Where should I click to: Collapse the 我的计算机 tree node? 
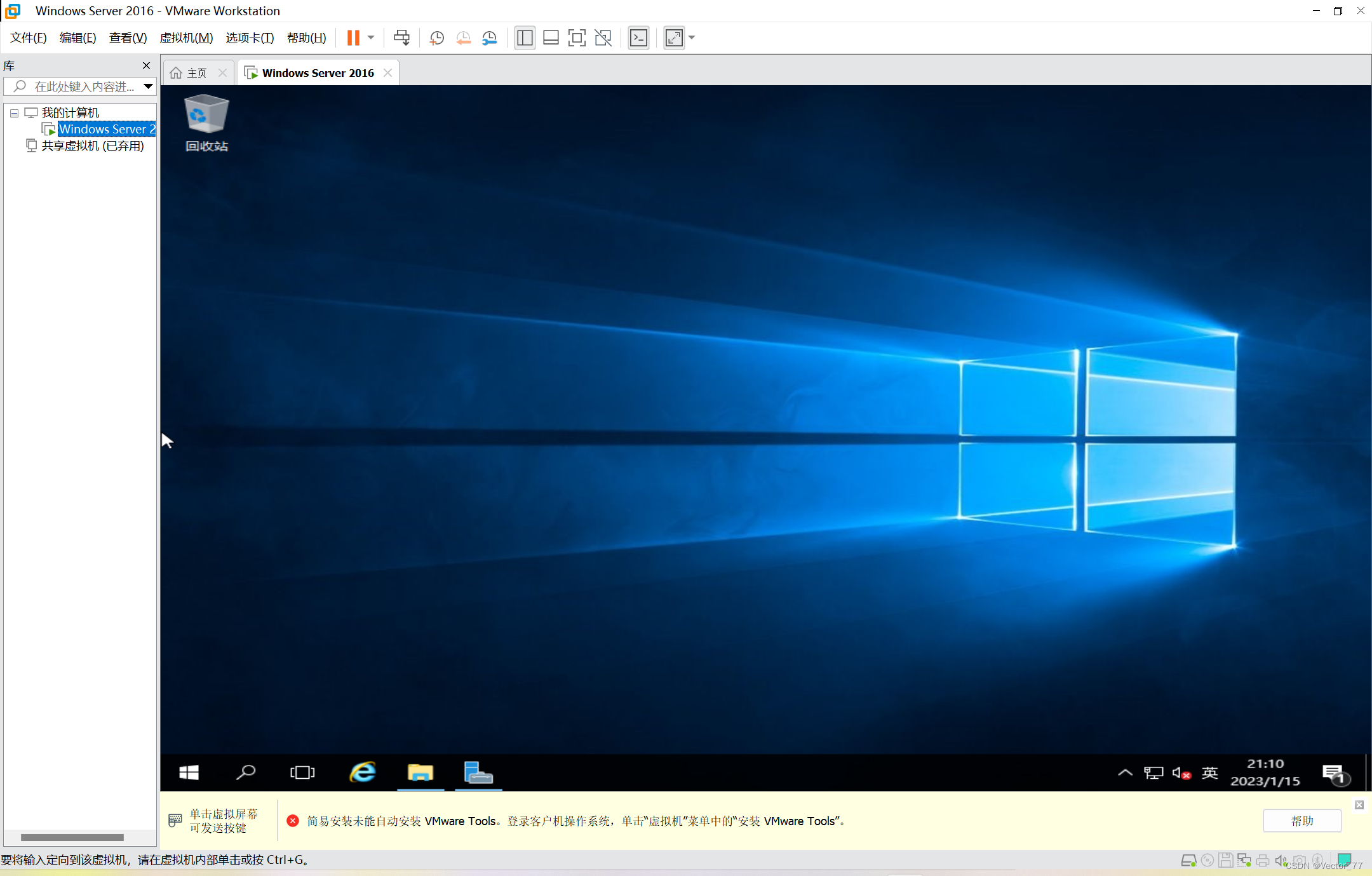[14, 113]
